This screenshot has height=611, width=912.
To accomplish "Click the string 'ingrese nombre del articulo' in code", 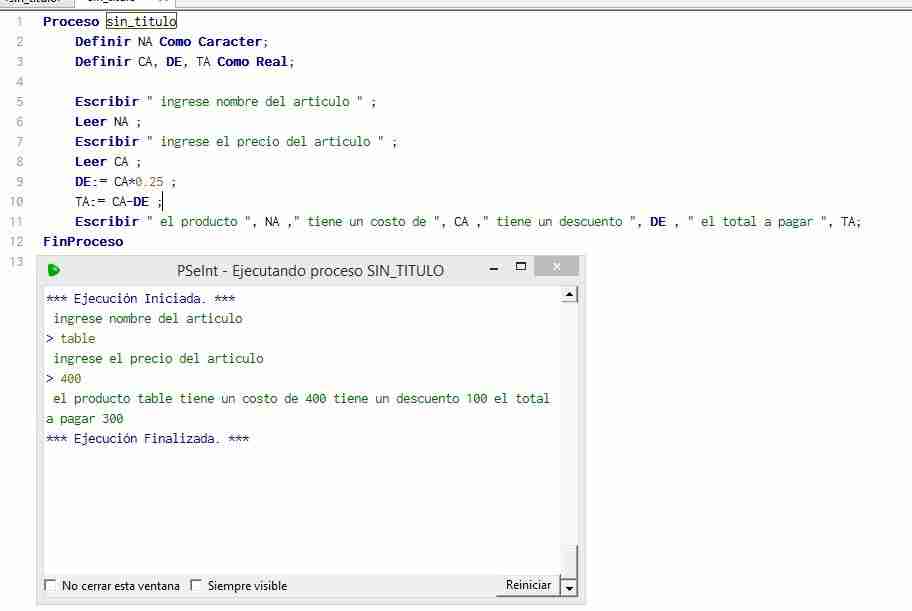I will [255, 102].
